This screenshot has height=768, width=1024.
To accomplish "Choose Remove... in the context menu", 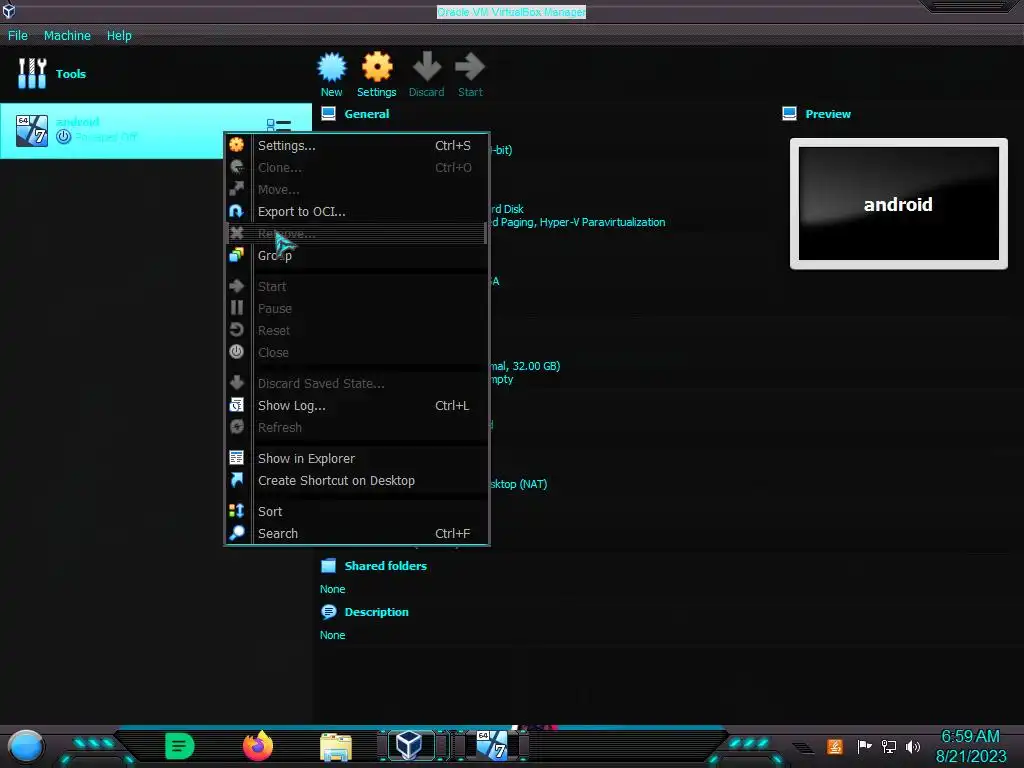I will [357, 234].
